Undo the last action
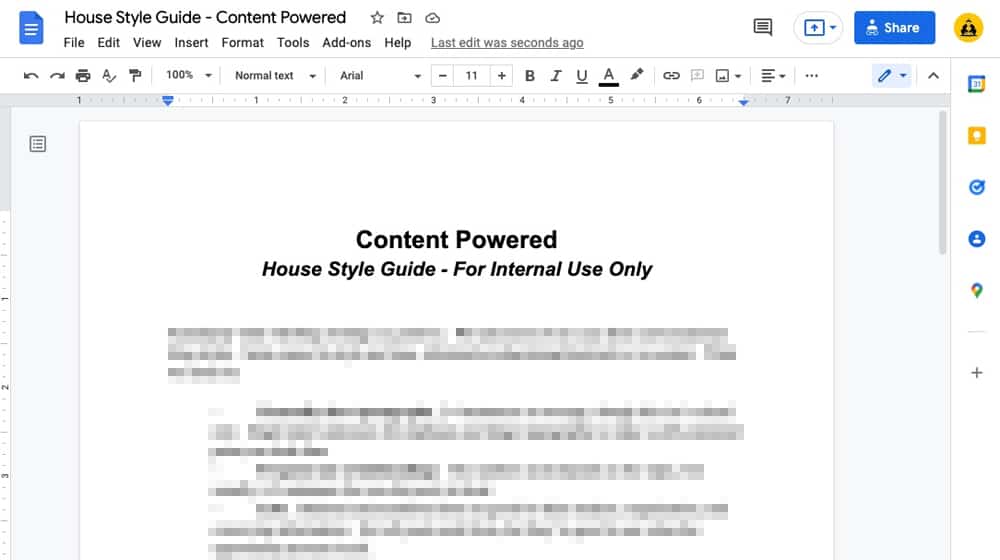Viewport: 1000px width, 560px height. pyautogui.click(x=31, y=76)
